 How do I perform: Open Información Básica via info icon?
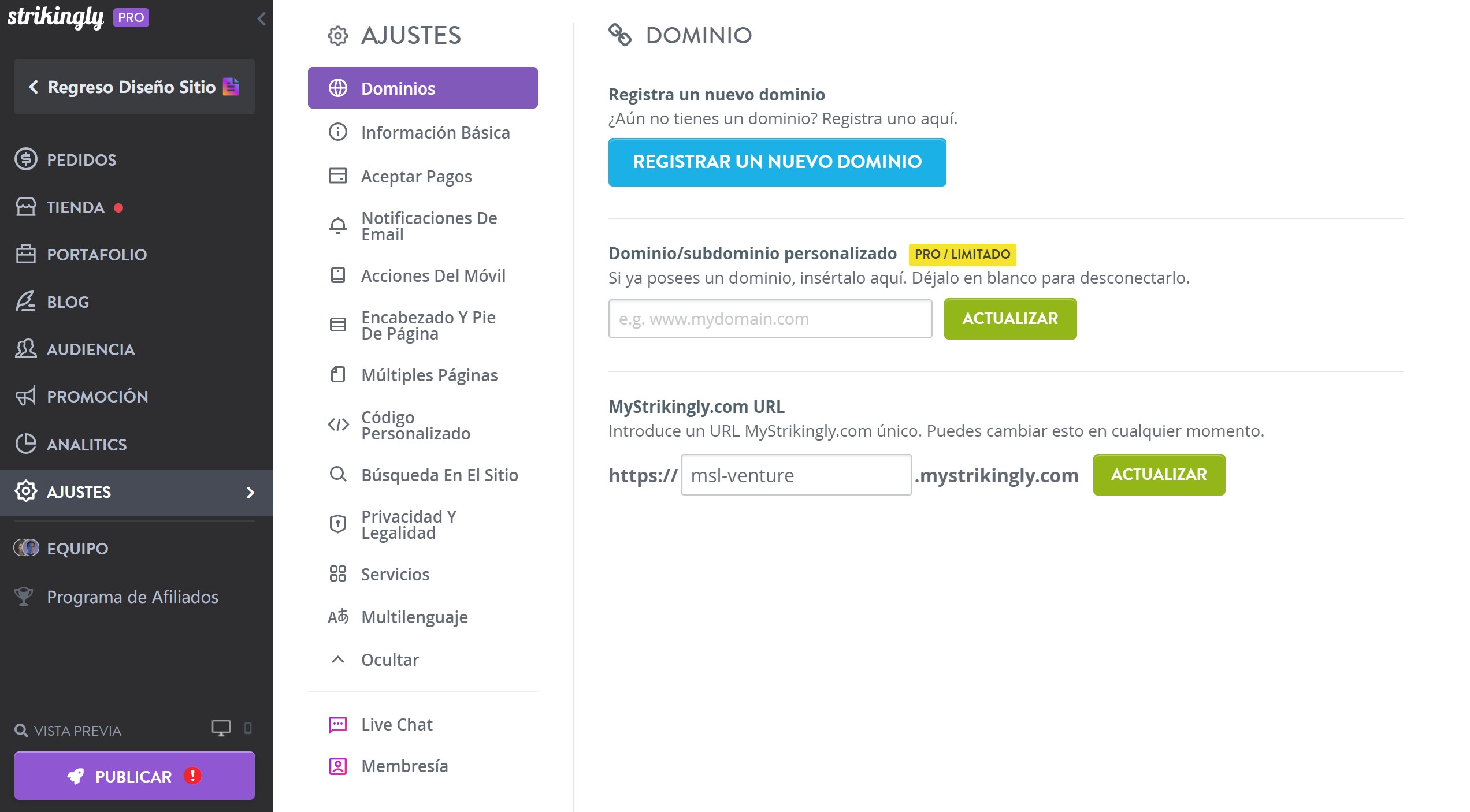338,132
